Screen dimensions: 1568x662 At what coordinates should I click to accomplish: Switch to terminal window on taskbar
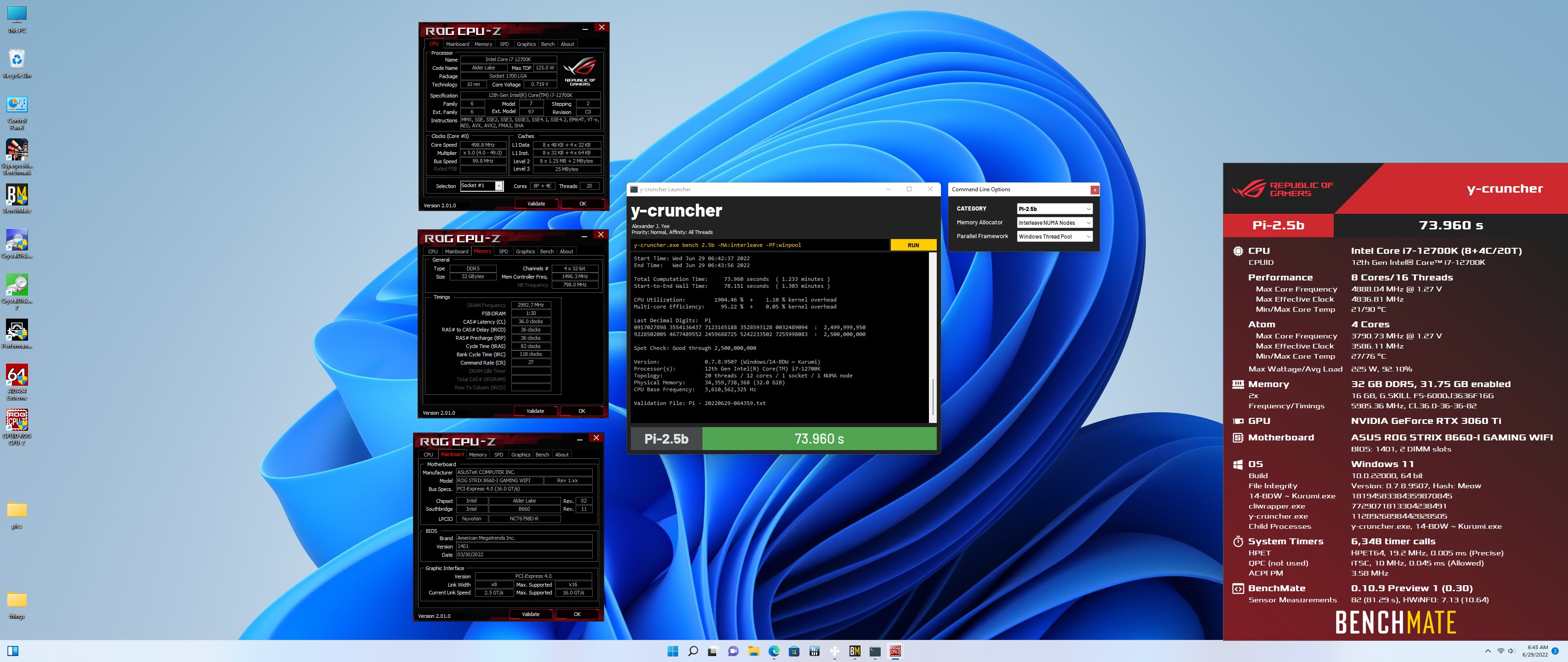875,651
